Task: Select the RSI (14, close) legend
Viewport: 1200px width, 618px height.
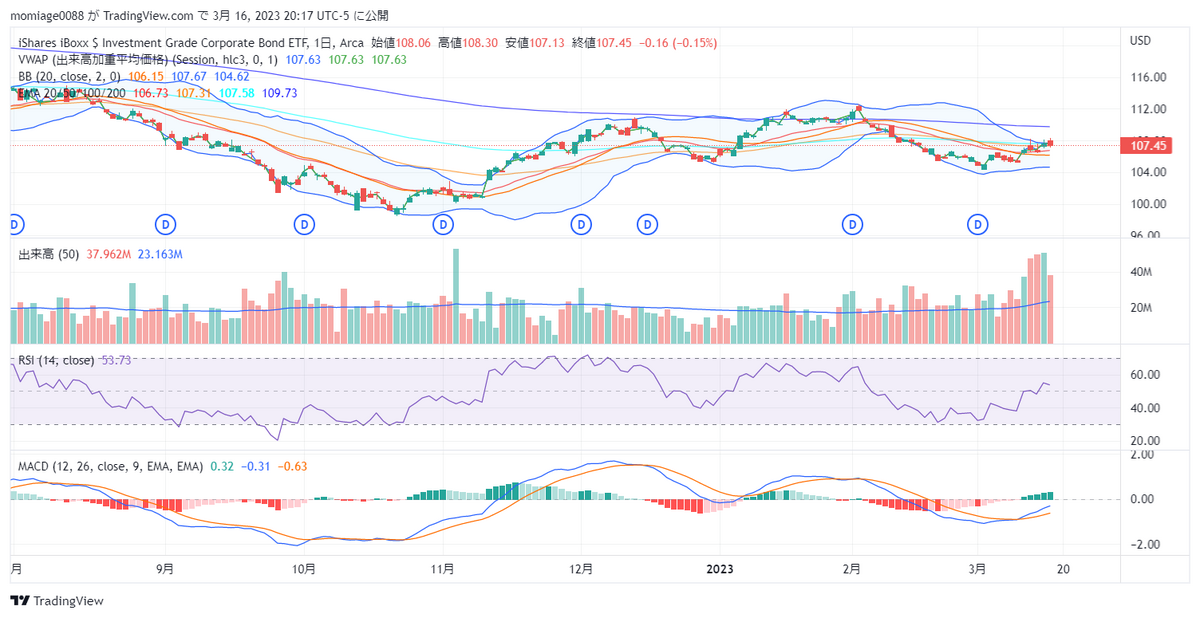Action: point(56,360)
